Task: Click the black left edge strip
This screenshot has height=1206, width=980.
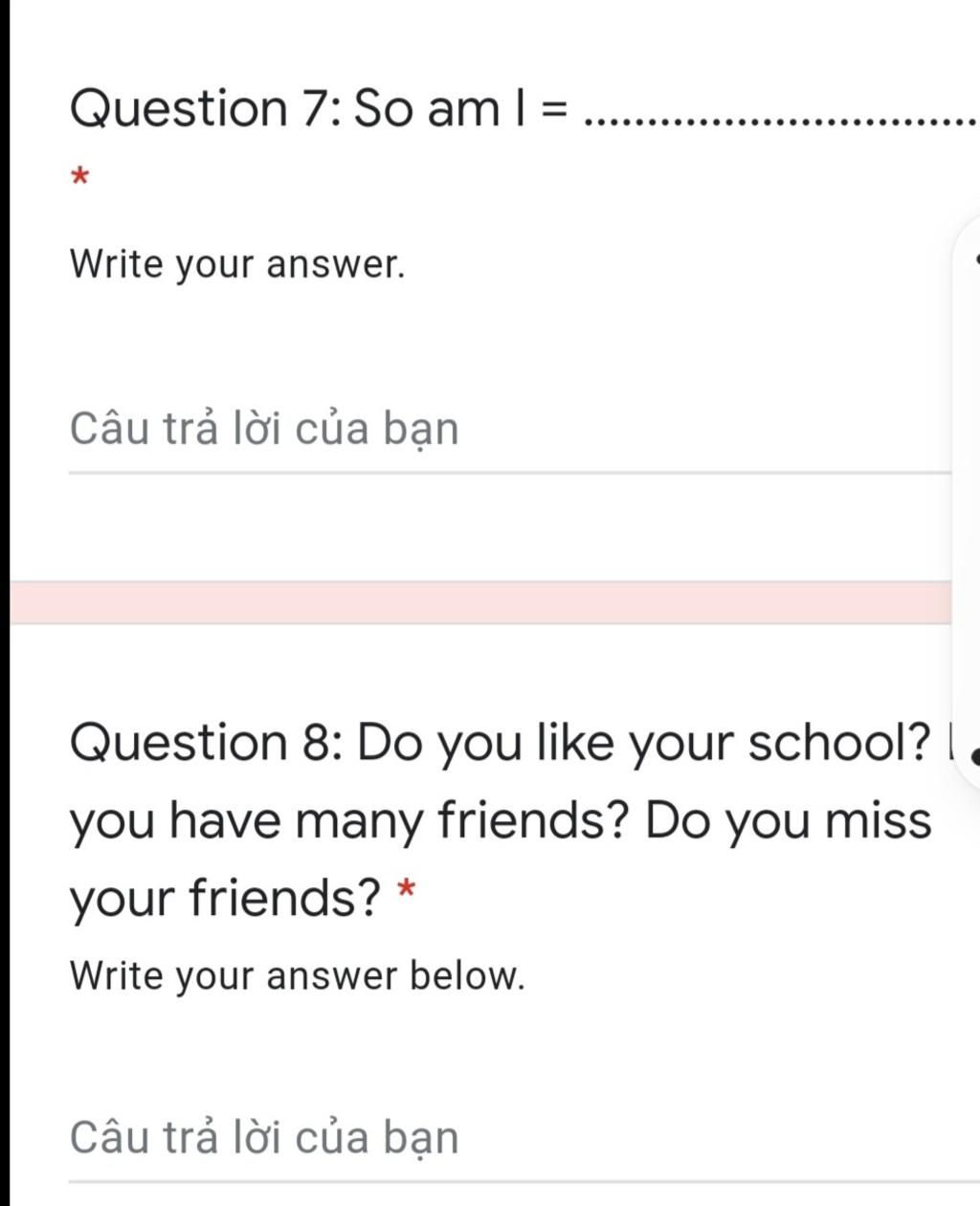Action: tap(5, 603)
